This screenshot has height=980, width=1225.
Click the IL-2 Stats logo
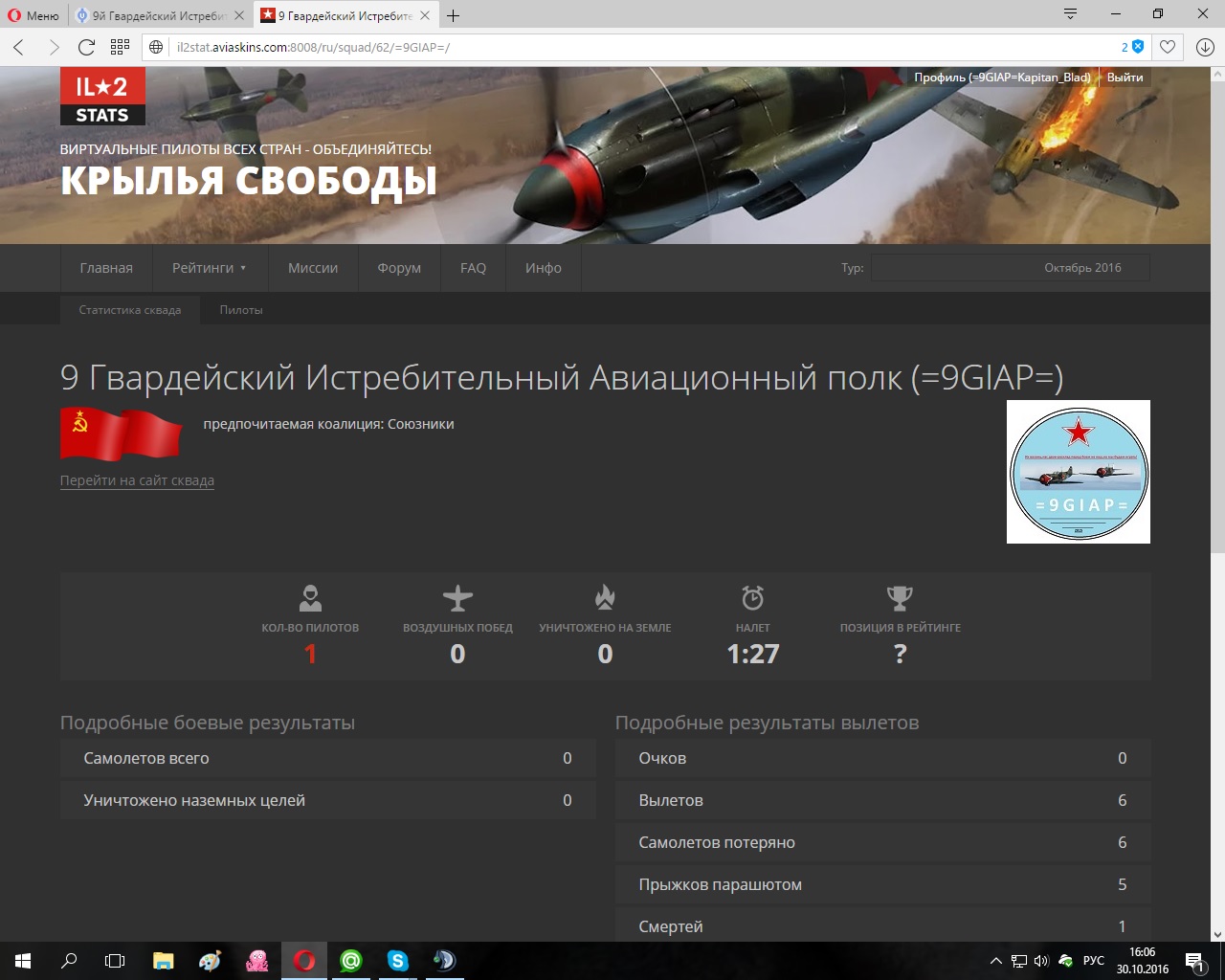click(102, 97)
